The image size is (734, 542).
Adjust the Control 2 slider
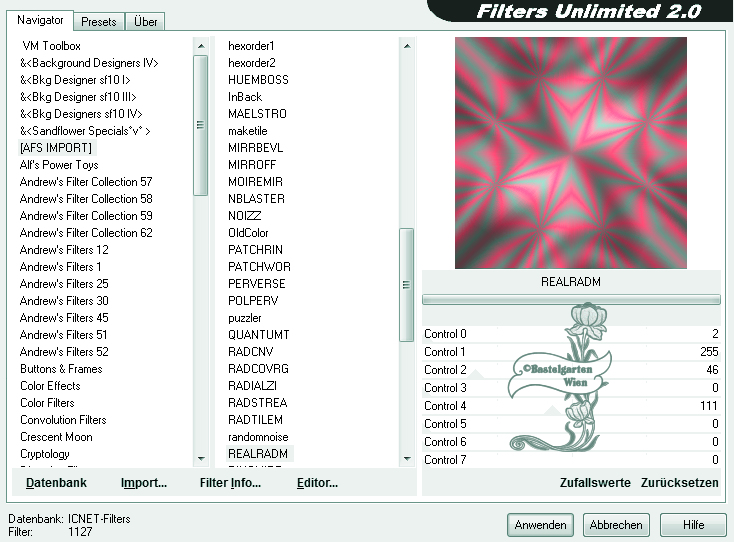click(571, 370)
